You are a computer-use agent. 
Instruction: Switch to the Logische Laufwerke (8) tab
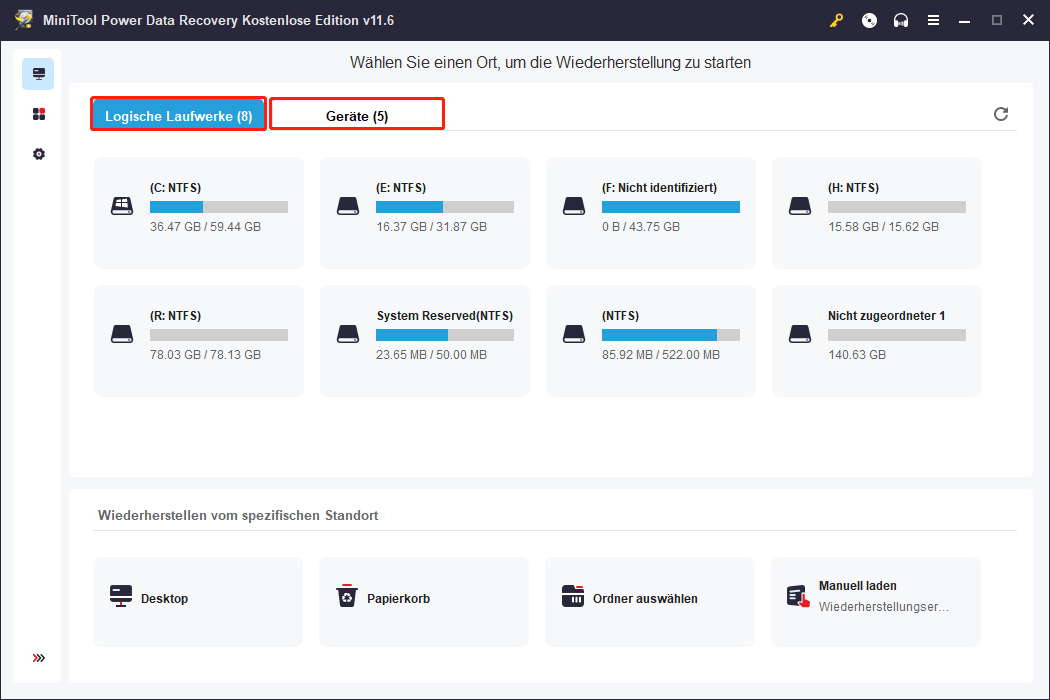(x=179, y=115)
